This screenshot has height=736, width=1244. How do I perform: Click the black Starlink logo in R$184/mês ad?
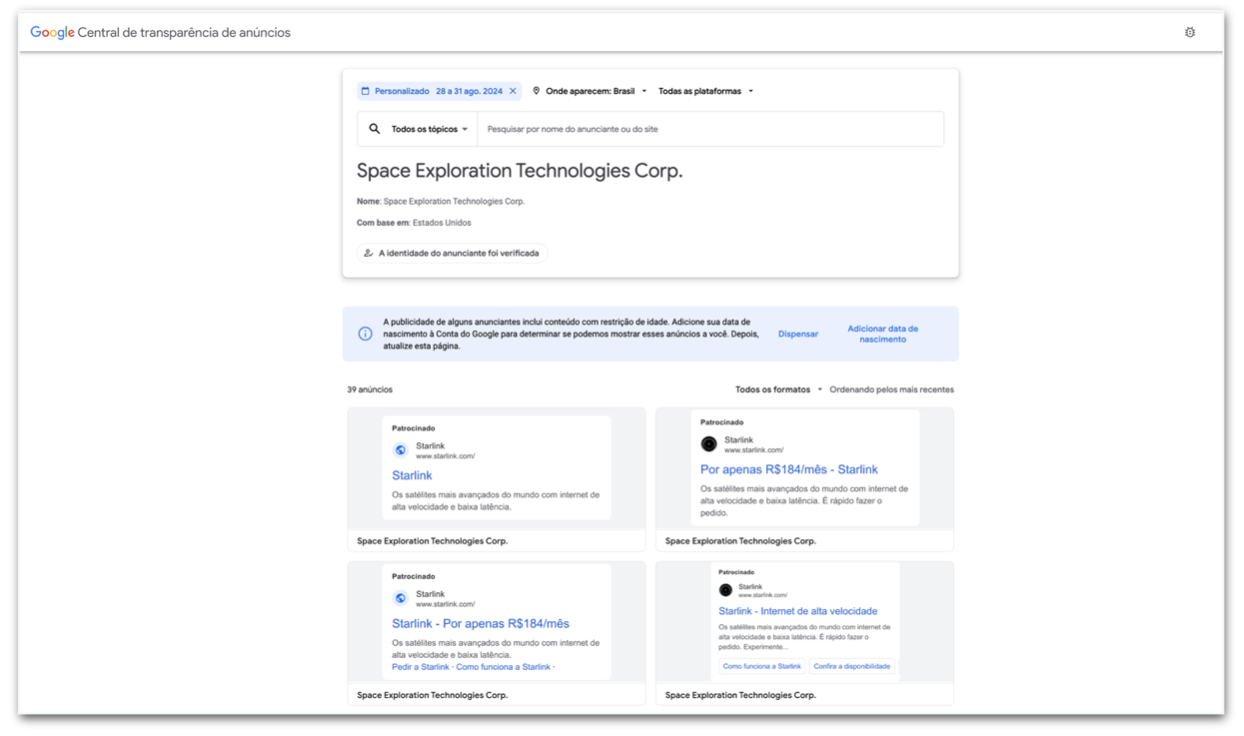[709, 444]
